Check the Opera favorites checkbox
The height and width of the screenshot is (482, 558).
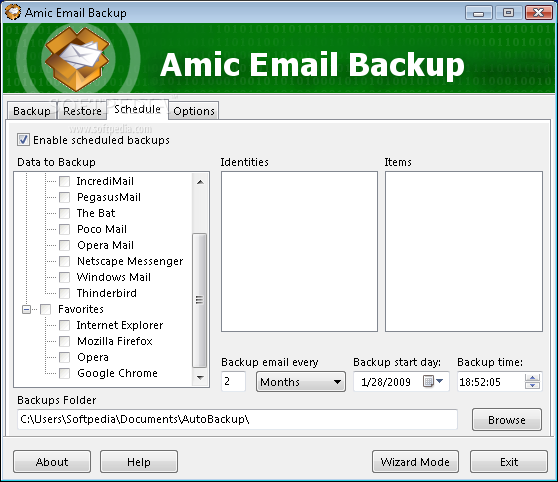[x=64, y=357]
